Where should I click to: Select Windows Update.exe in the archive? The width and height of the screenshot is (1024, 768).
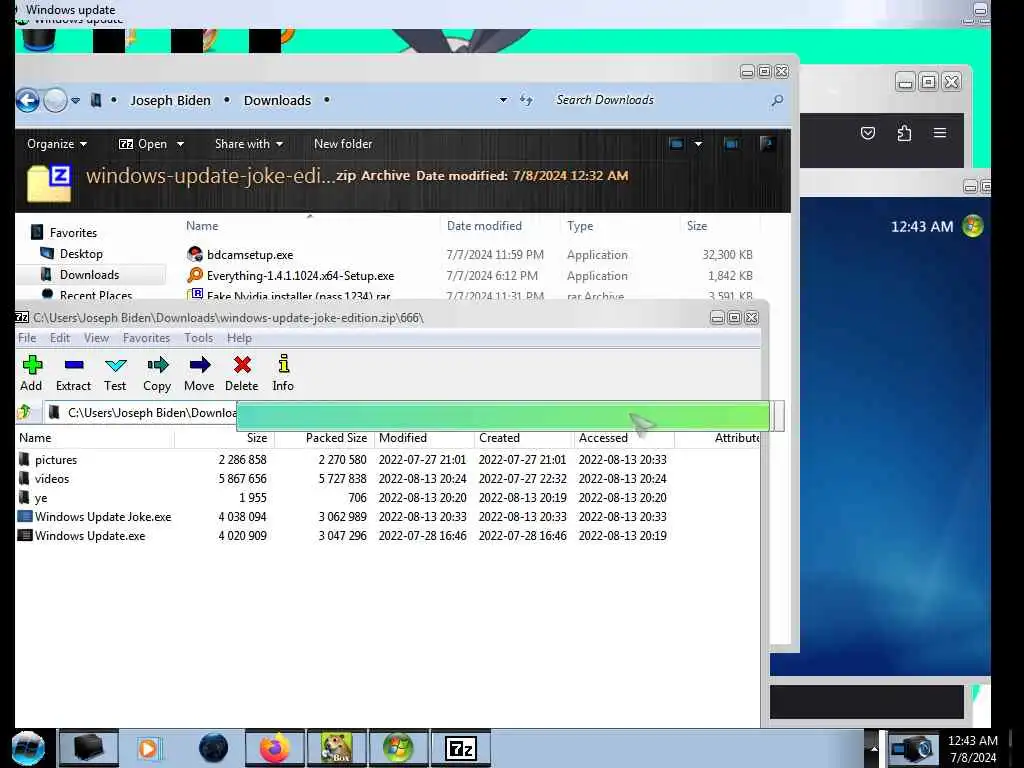[x=89, y=536]
